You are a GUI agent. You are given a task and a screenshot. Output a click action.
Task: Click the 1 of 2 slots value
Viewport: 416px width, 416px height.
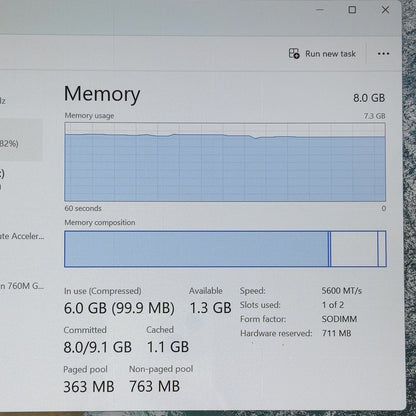click(333, 305)
